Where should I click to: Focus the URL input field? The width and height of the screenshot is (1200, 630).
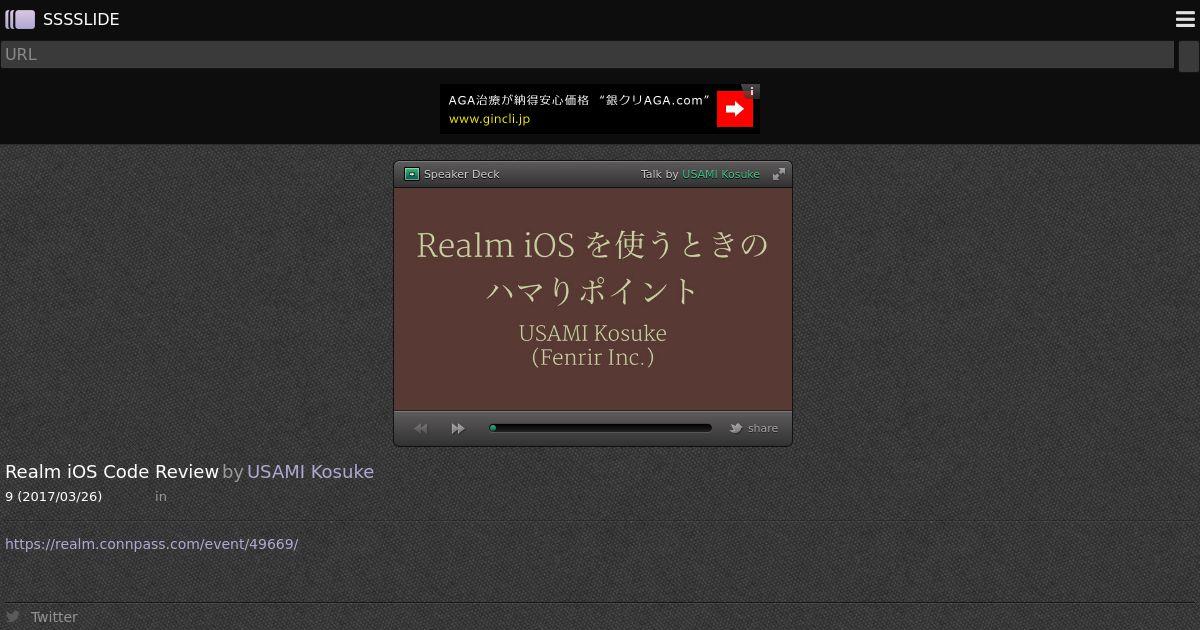[x=587, y=55]
